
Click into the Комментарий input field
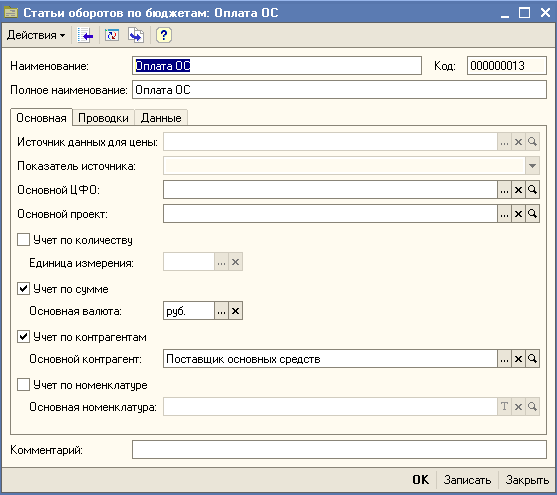(x=339, y=450)
